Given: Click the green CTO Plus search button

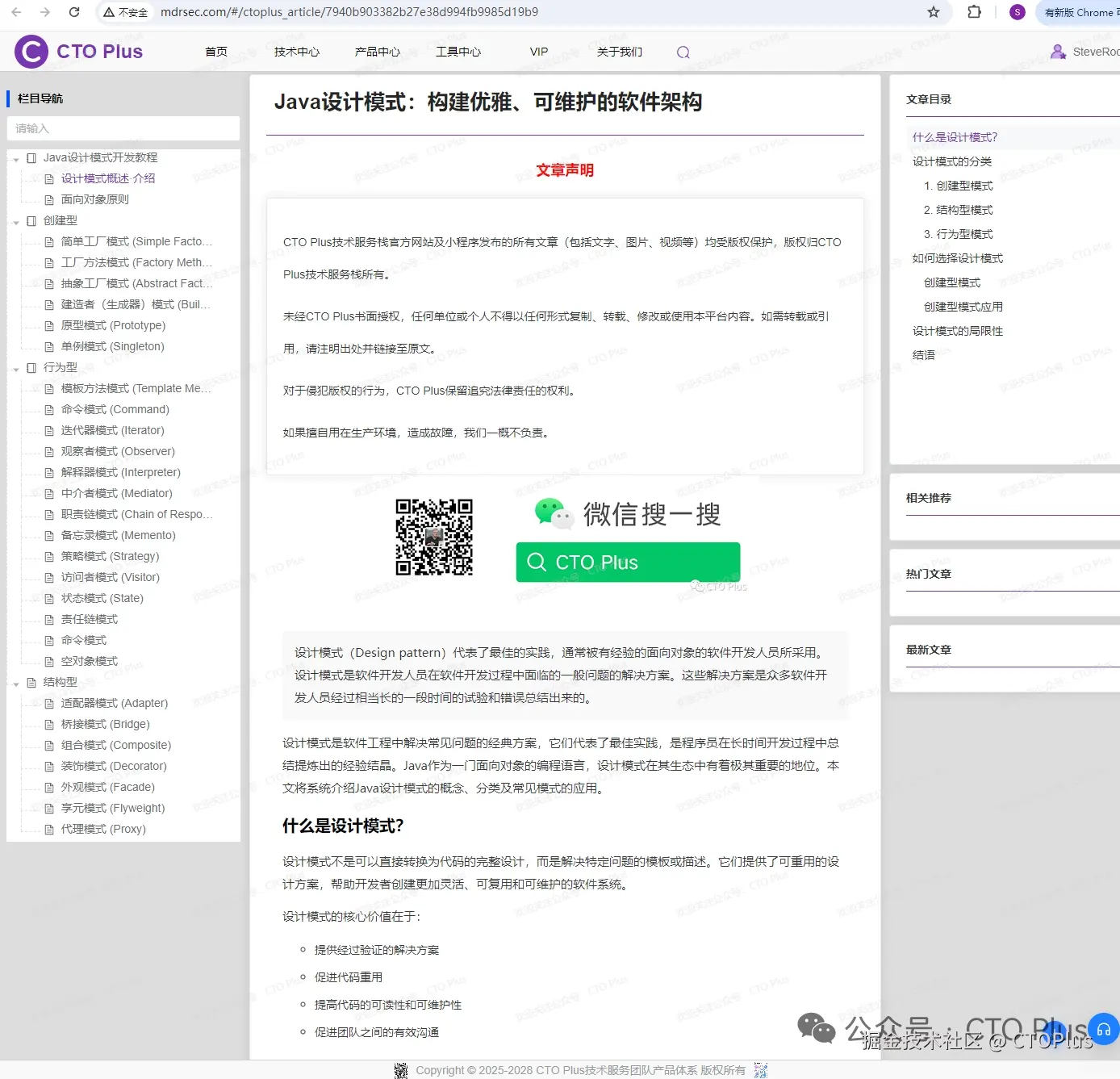Looking at the screenshot, I should [x=627, y=562].
